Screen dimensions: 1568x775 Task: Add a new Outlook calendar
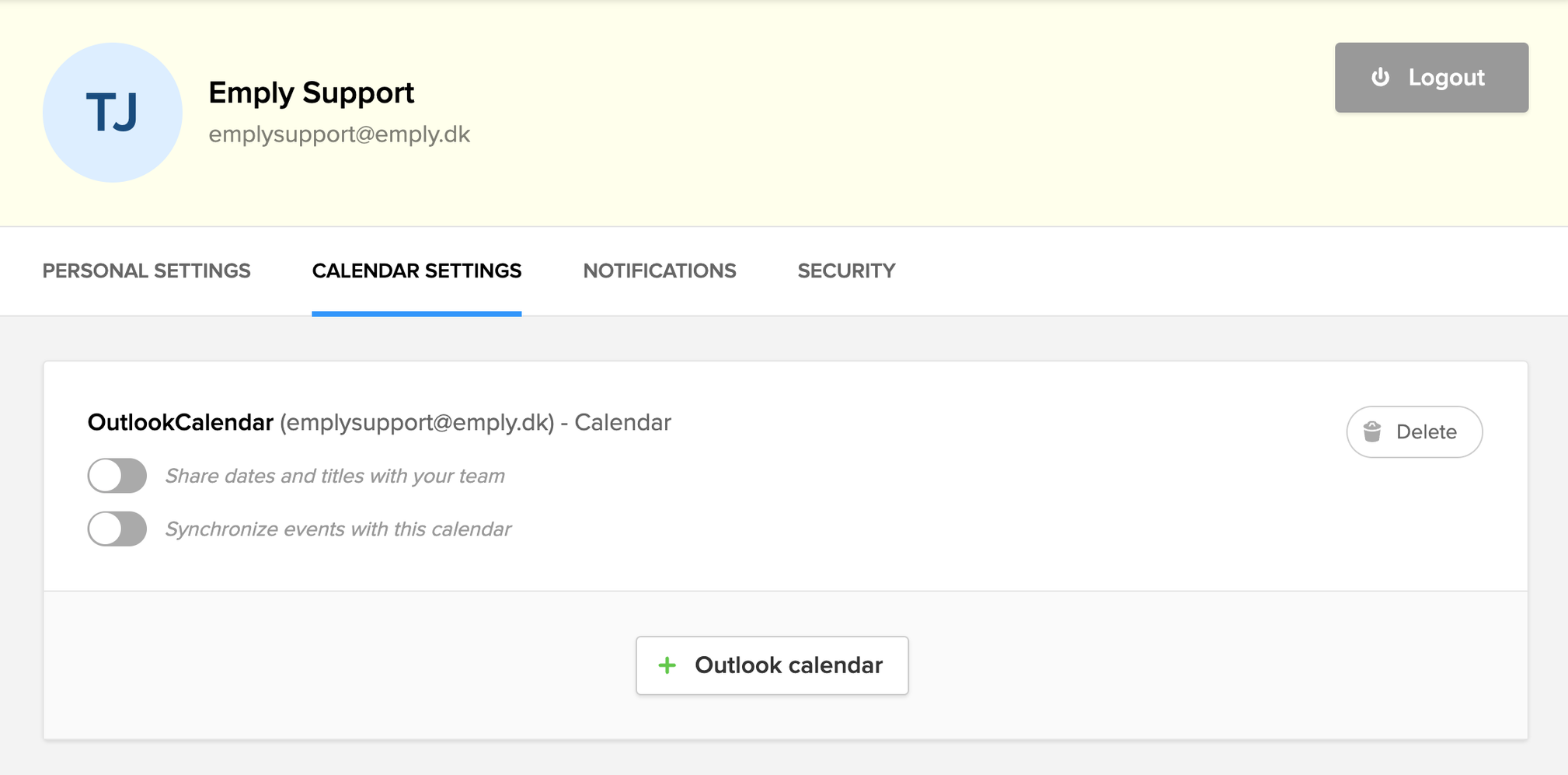[772, 665]
